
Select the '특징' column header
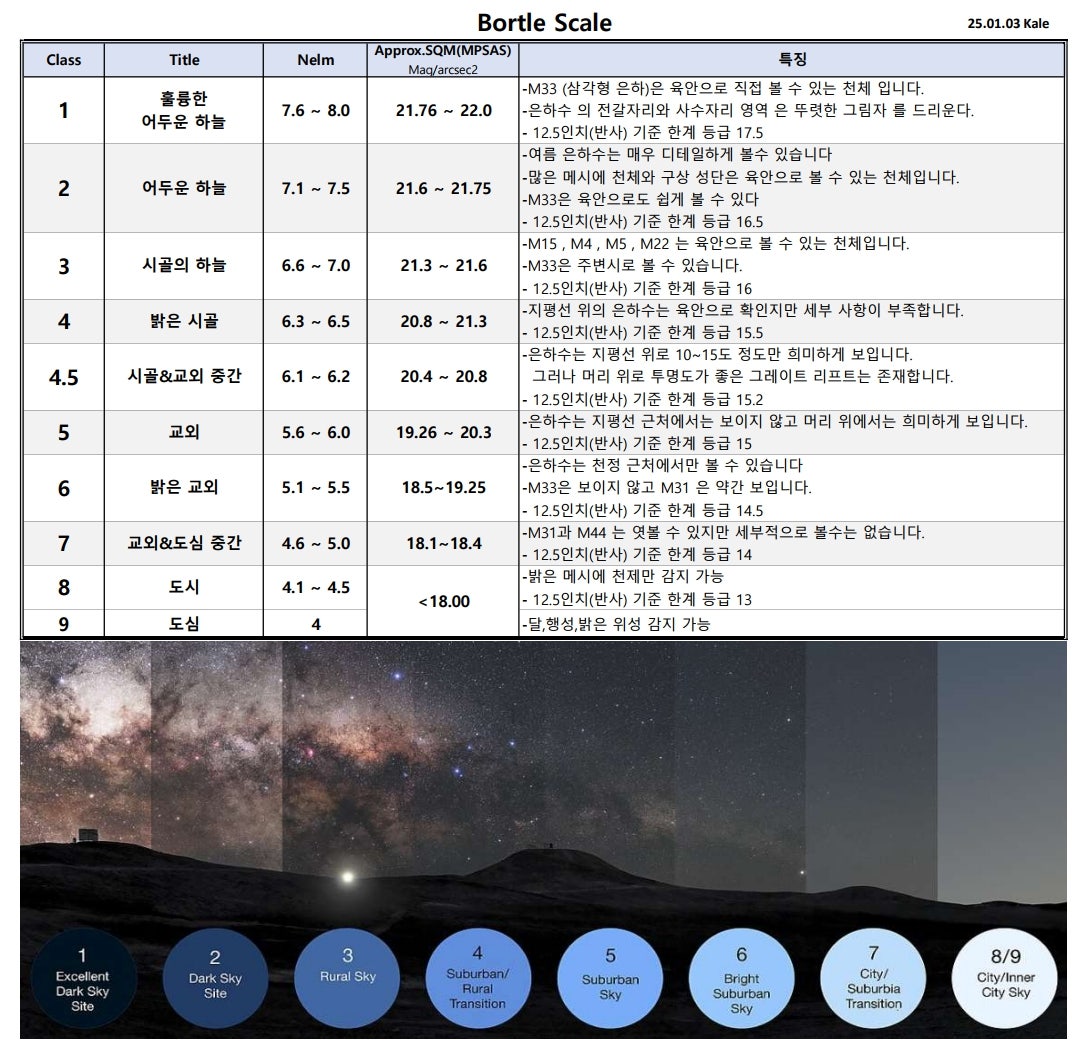[792, 60]
